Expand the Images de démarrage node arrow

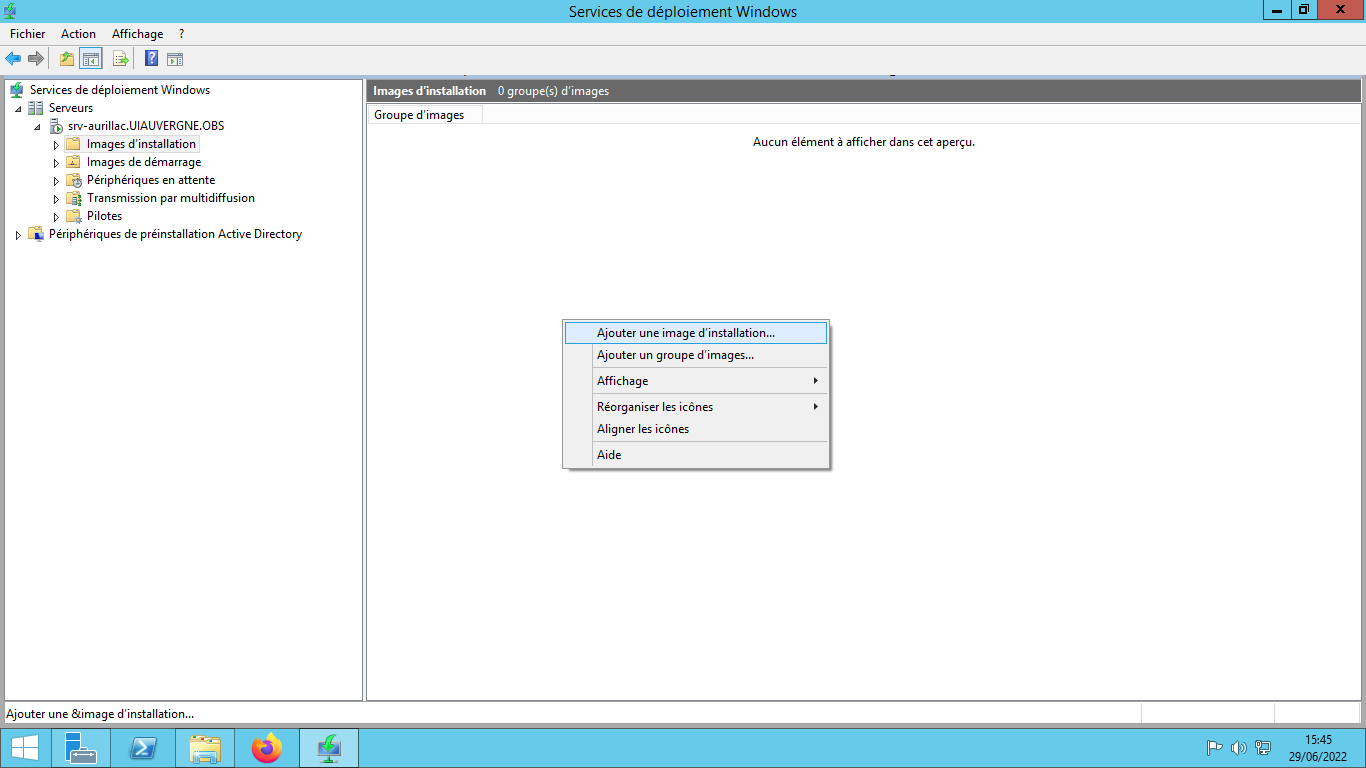[x=56, y=163]
